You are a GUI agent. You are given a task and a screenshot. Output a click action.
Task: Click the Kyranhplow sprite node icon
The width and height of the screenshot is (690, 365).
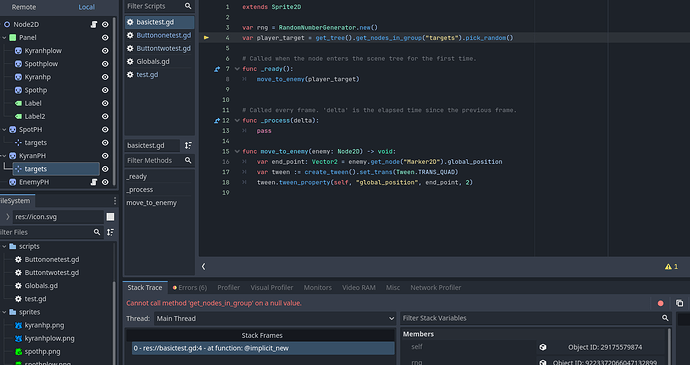tap(18, 51)
